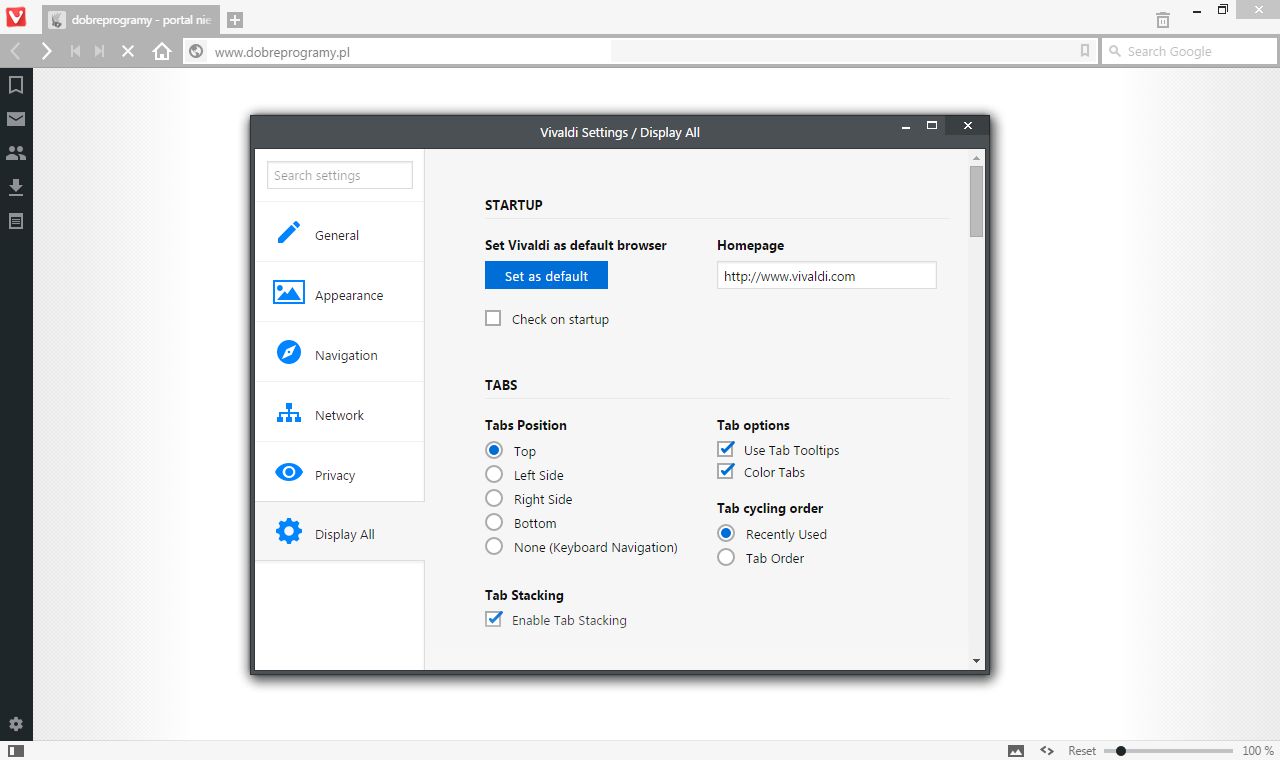Uncheck Use Tab Tooltips
1280x760 pixels.
(726, 449)
